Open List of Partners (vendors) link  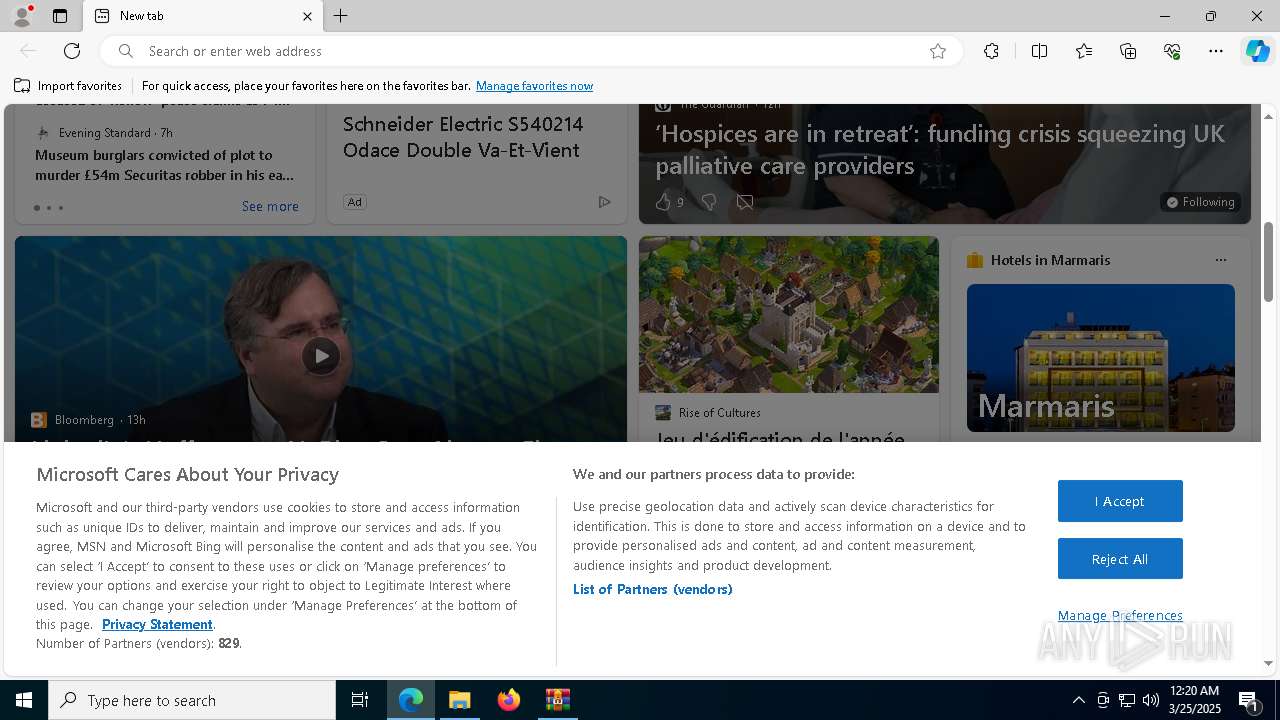coord(653,589)
